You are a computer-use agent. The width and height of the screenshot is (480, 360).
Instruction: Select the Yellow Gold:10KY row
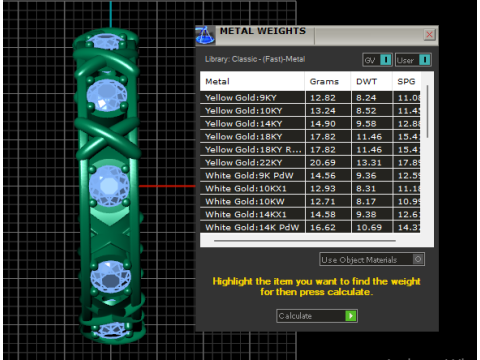pos(310,111)
